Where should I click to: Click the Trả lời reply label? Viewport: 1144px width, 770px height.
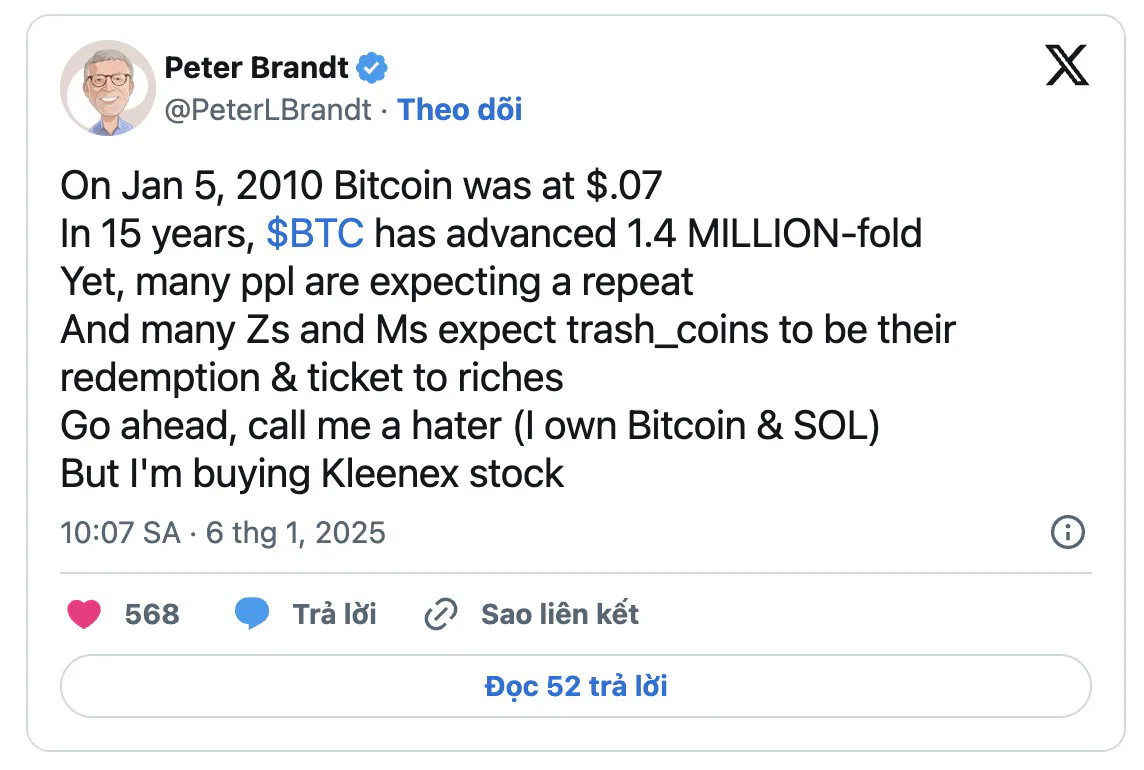click(x=334, y=614)
